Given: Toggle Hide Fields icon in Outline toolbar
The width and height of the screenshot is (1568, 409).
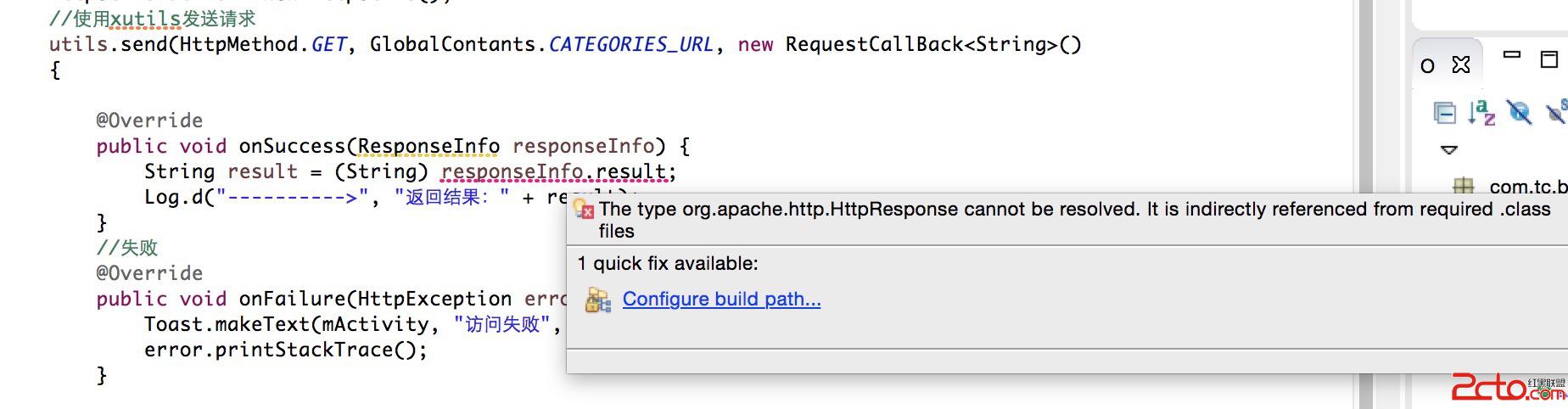Looking at the screenshot, I should 1519,112.
